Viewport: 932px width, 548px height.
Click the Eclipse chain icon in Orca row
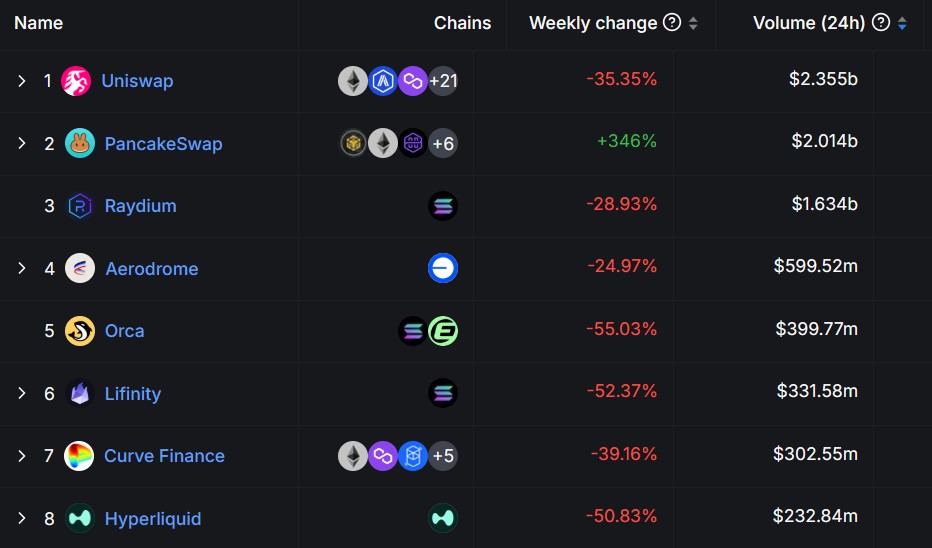[443, 331]
